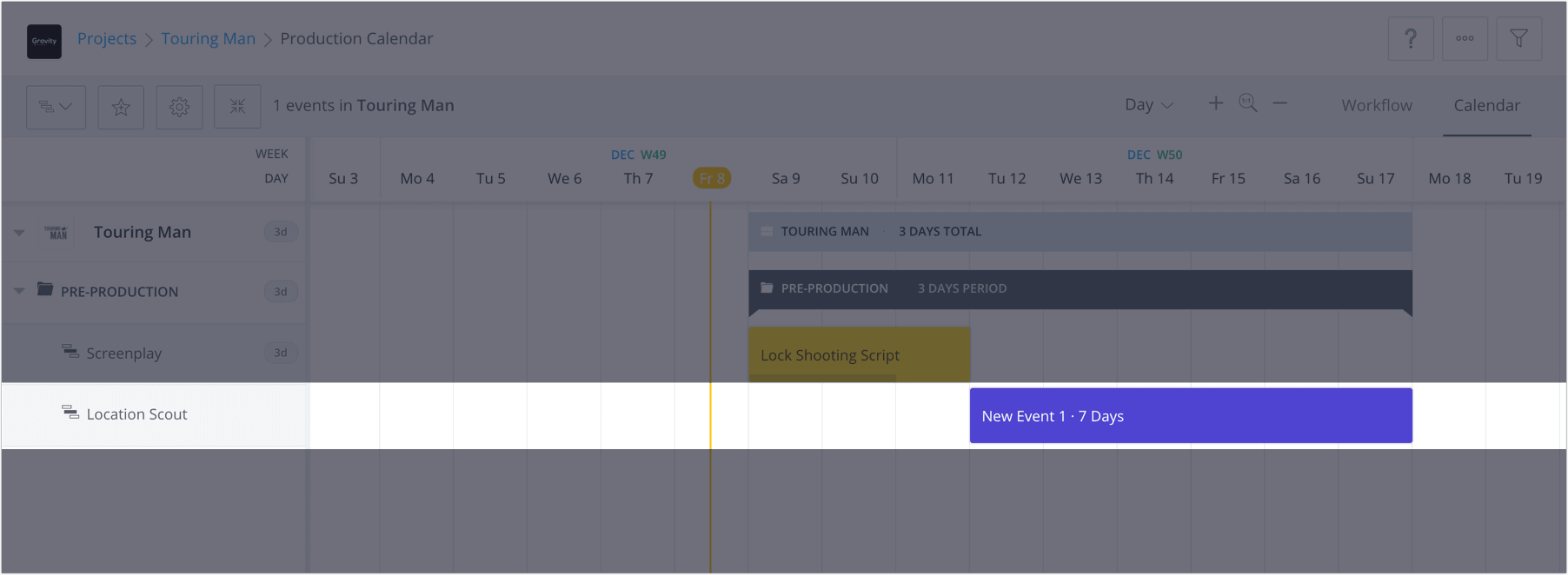Switch to the Workflow tab
The height and width of the screenshot is (575, 1568).
[x=1377, y=105]
